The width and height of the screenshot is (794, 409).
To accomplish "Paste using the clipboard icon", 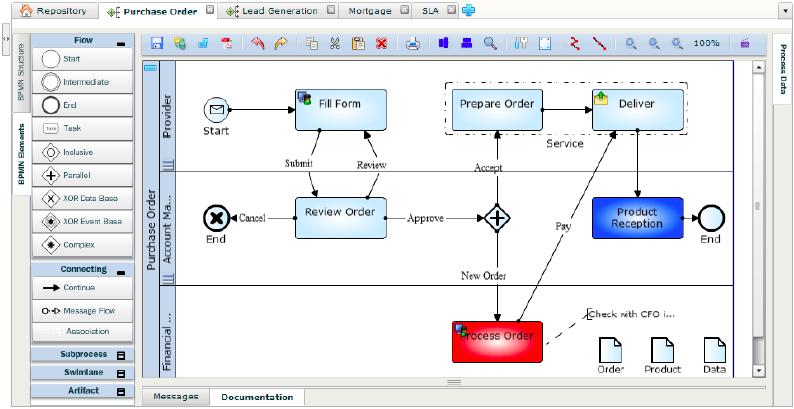I will click(x=358, y=44).
